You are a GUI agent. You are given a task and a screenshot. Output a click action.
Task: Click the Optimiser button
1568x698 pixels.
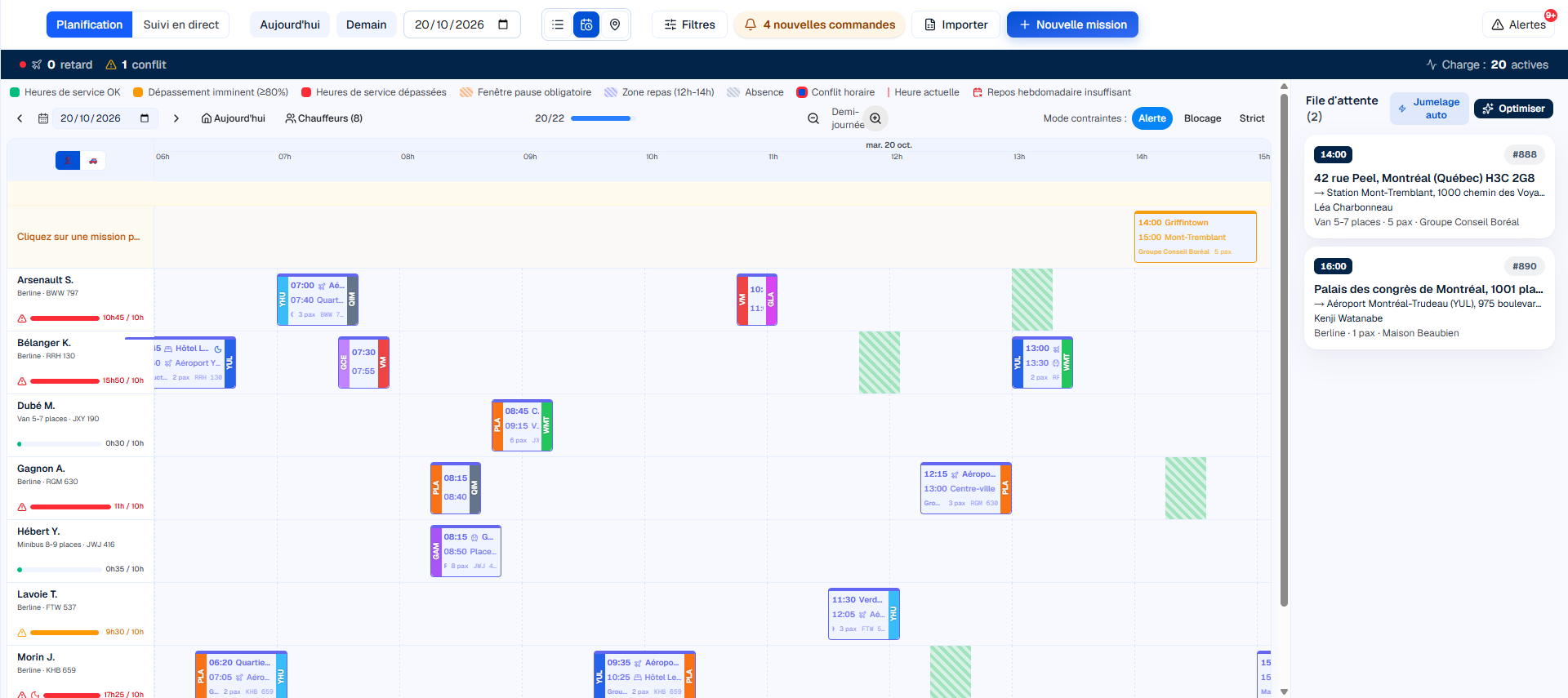(x=1513, y=109)
